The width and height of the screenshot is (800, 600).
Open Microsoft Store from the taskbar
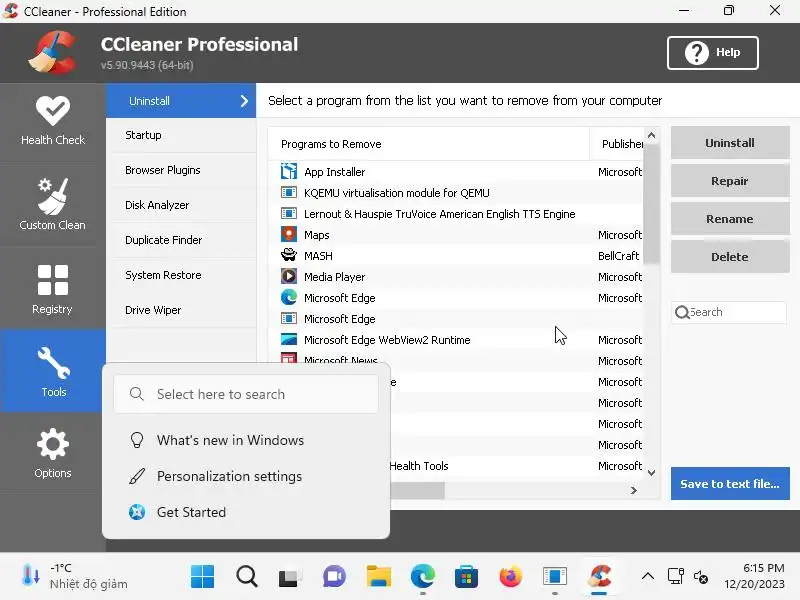tap(466, 577)
